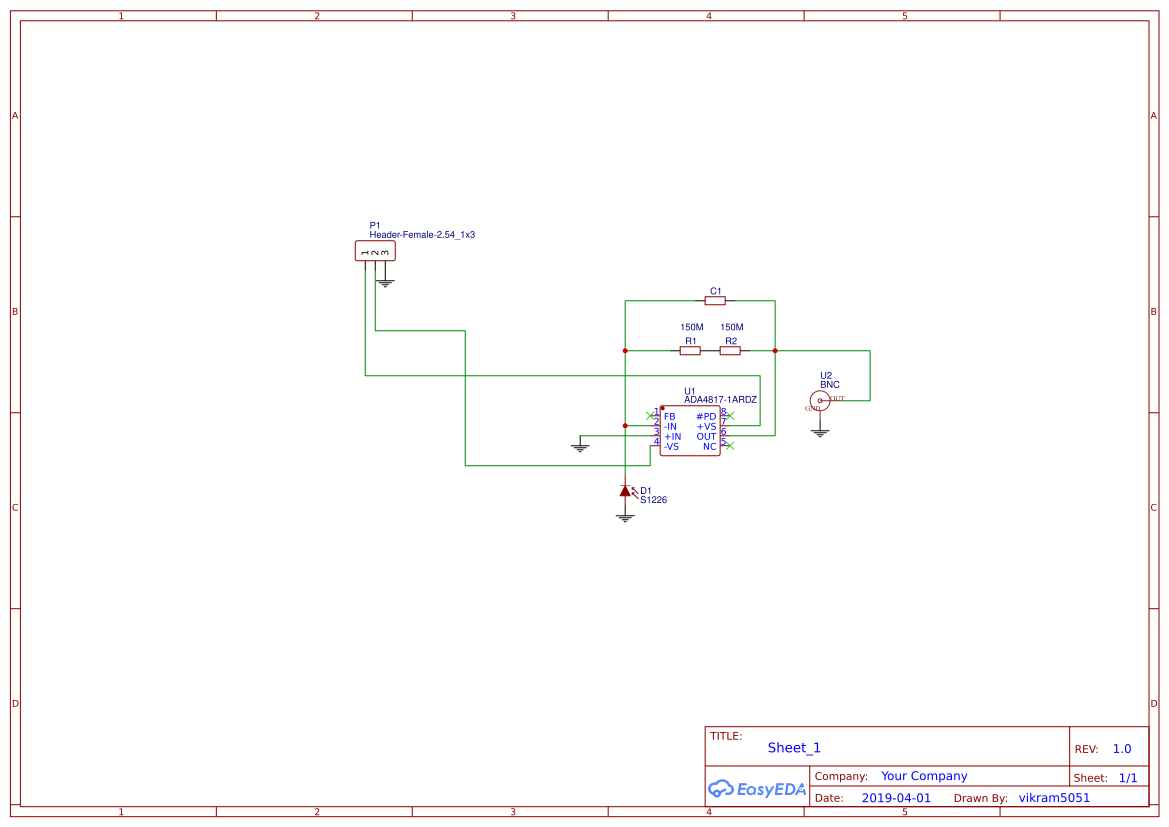Select the 150M value label above R1

point(691,327)
